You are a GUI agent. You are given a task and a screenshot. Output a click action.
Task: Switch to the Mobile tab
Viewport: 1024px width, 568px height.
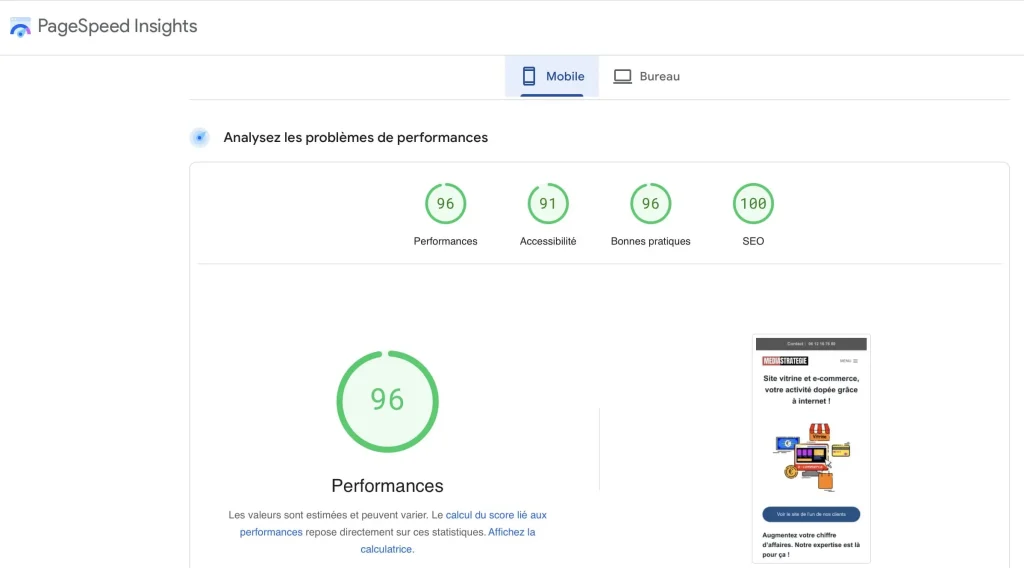(x=552, y=76)
